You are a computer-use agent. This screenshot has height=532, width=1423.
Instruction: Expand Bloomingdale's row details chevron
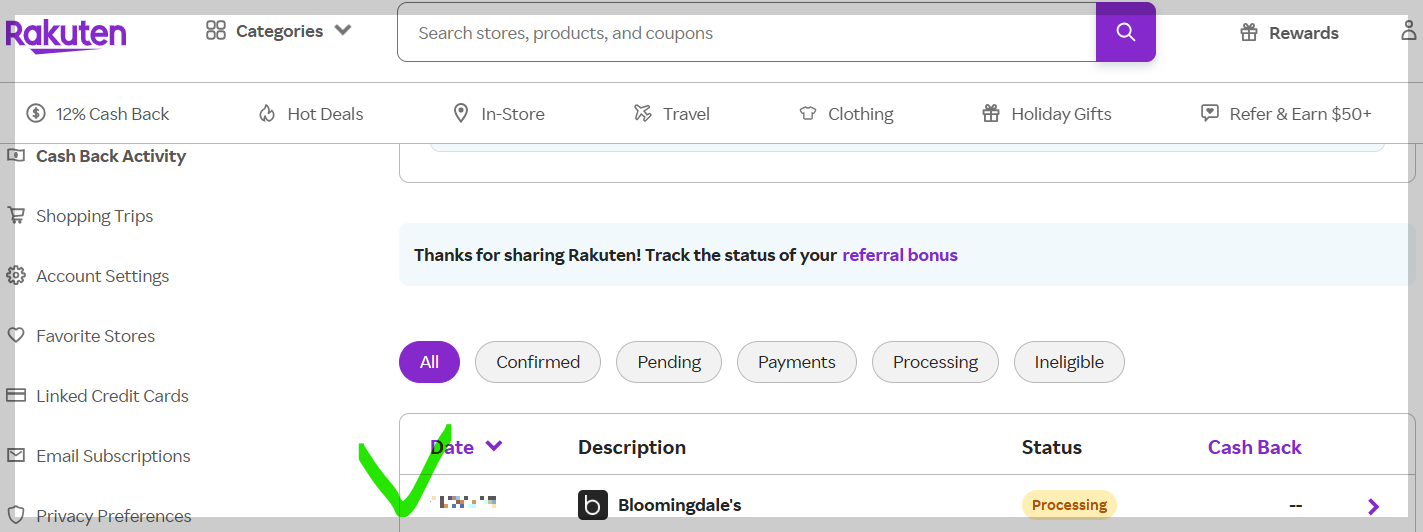(x=1373, y=506)
